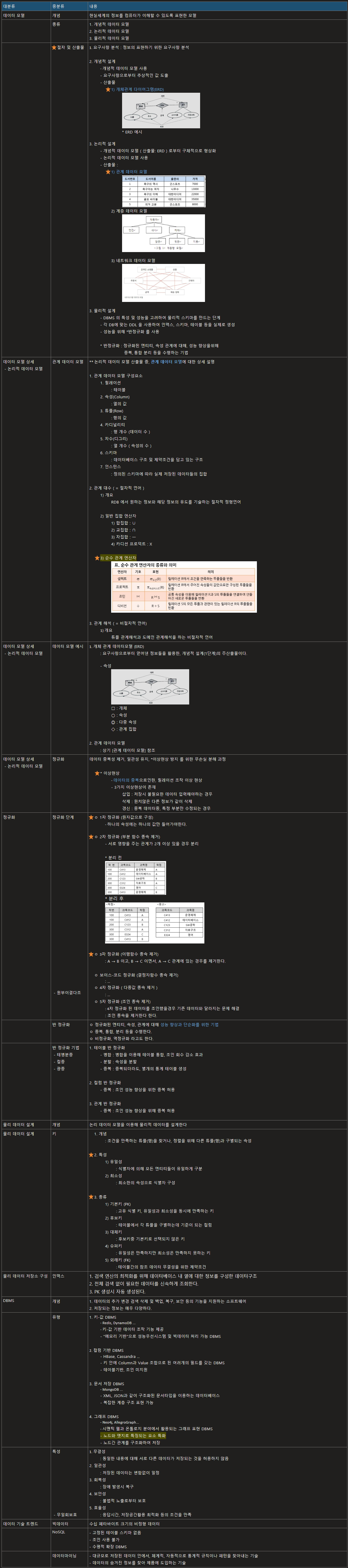Open the book price relation table image
This screenshot has height=1568, width=348.
164,191
